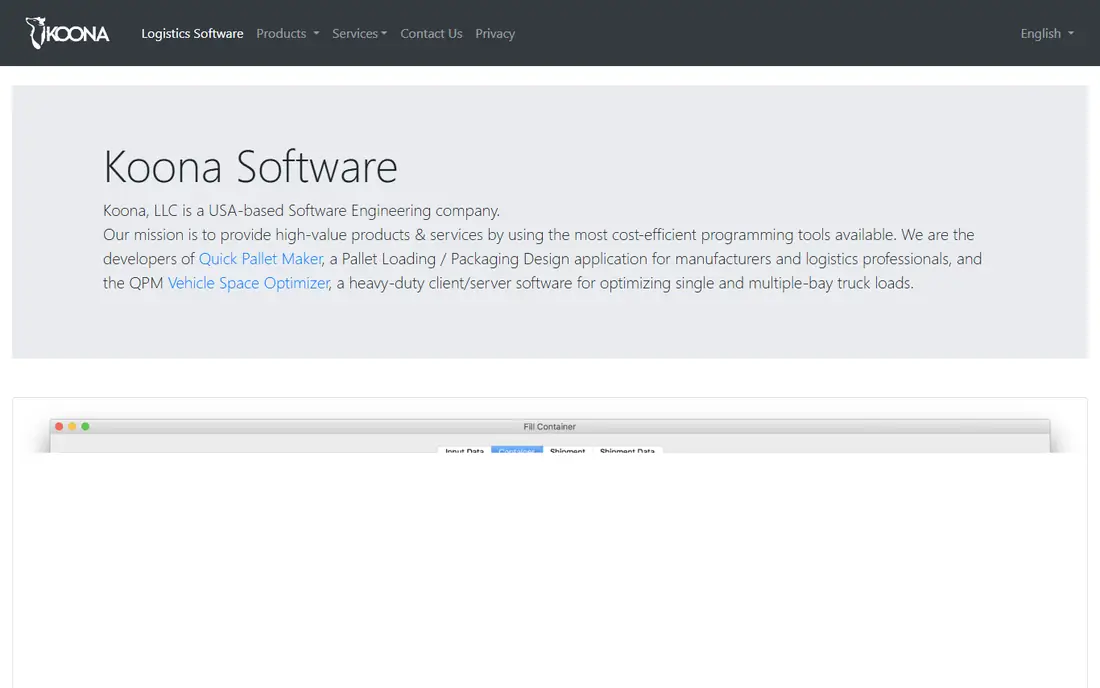Expand the Services dropdown menu
The width and height of the screenshot is (1100, 688).
click(359, 33)
